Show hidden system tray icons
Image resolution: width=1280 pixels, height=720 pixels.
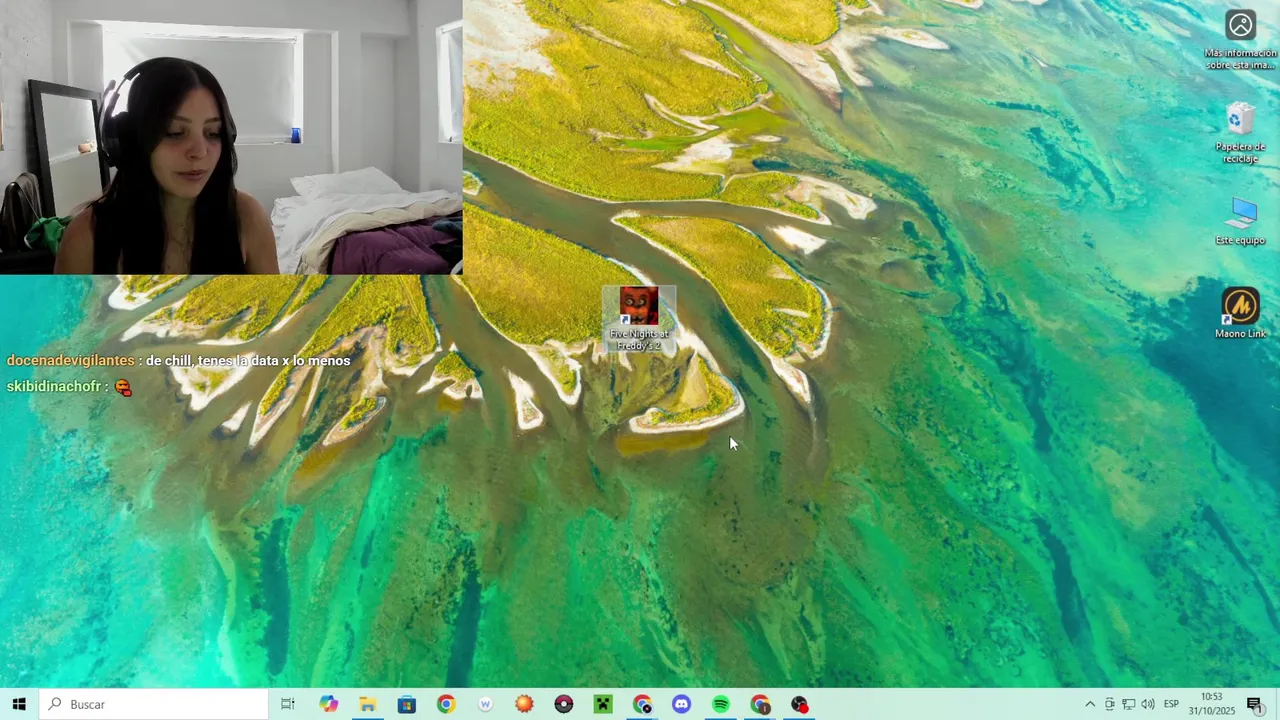tap(1090, 704)
